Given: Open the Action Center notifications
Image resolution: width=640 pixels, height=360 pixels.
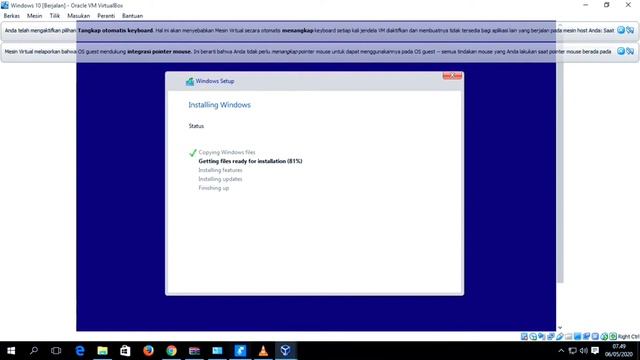Looking at the screenshot, I should coord(595,351).
